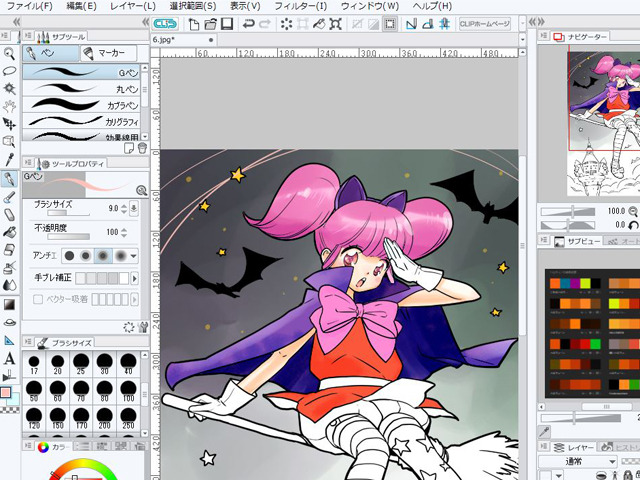Select the Text tool (A)
The width and height of the screenshot is (640, 480).
[x=9, y=359]
